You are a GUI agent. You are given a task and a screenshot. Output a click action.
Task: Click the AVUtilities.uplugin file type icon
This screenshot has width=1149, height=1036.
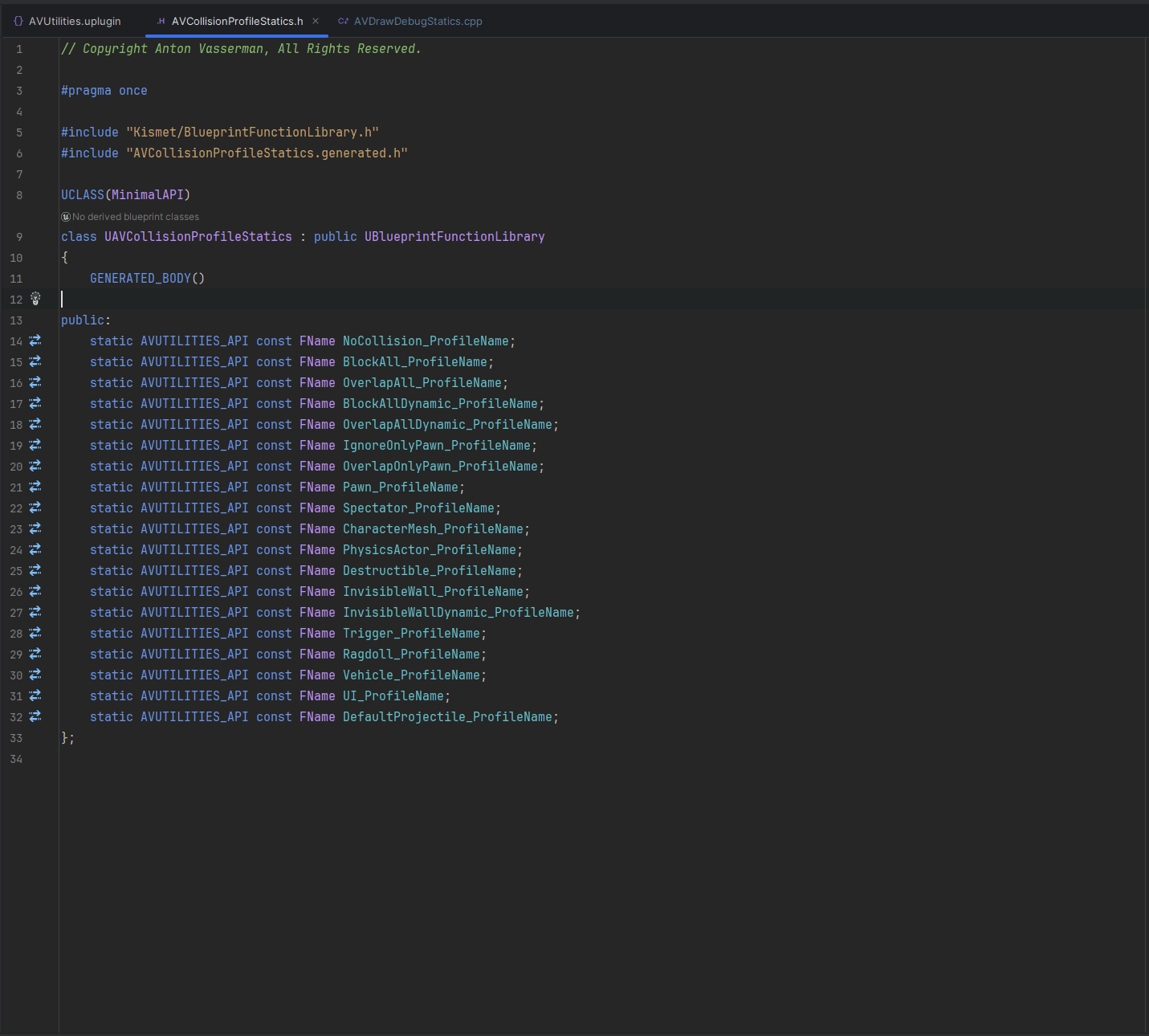pos(18,22)
